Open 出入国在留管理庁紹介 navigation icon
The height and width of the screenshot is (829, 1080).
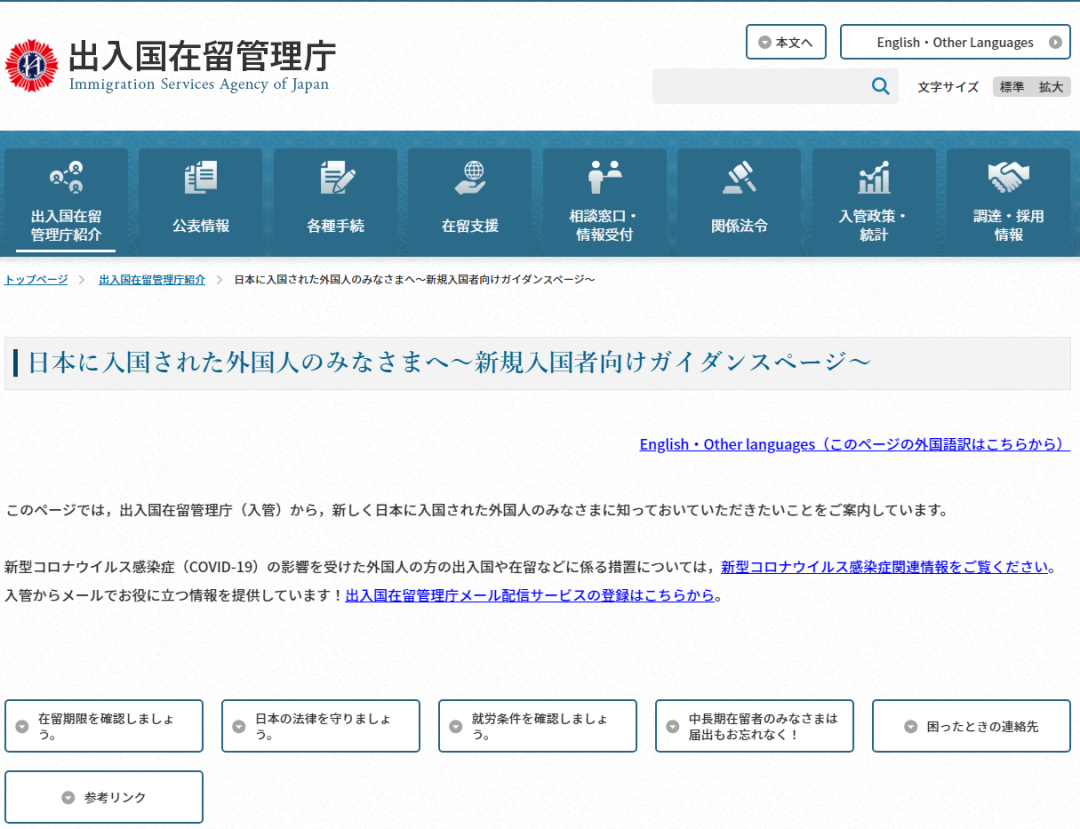[66, 178]
